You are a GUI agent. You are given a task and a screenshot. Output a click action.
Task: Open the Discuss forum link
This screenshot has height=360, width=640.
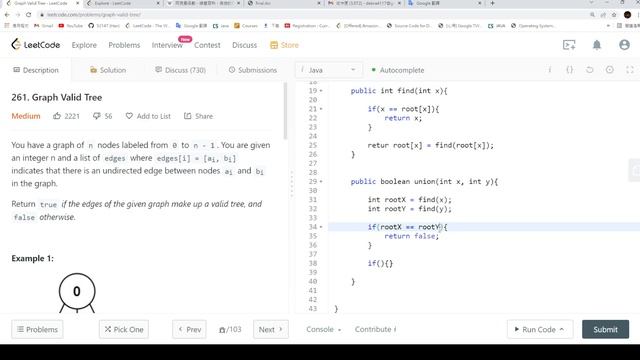[x=244, y=45]
